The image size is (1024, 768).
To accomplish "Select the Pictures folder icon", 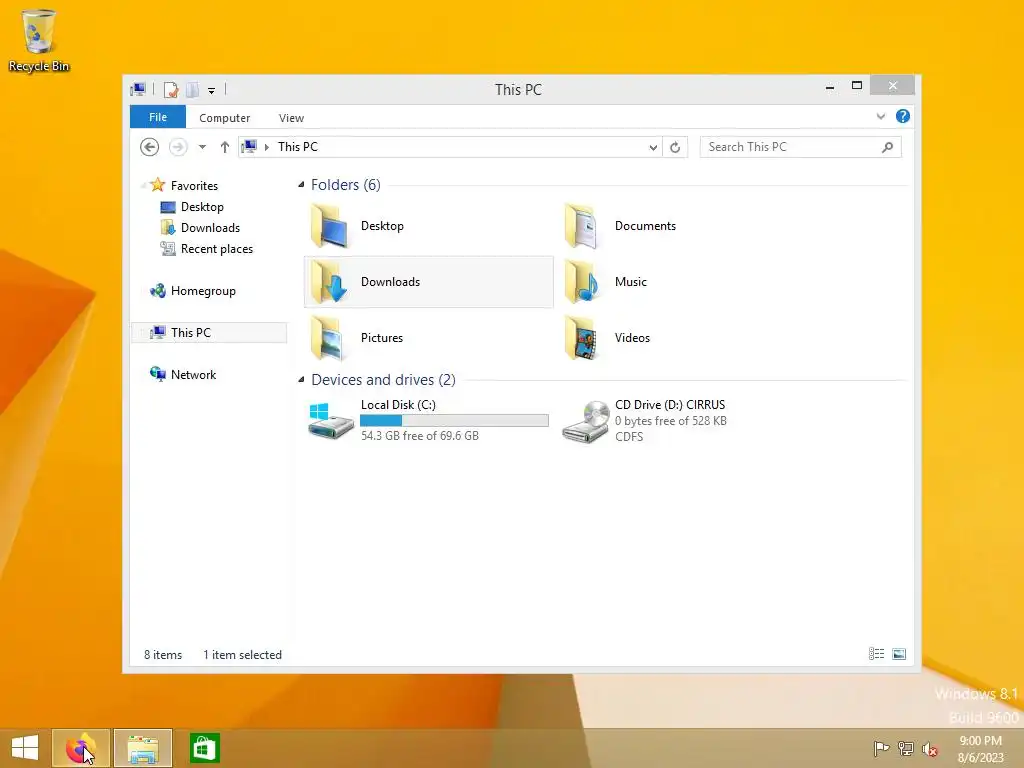I will (330, 338).
